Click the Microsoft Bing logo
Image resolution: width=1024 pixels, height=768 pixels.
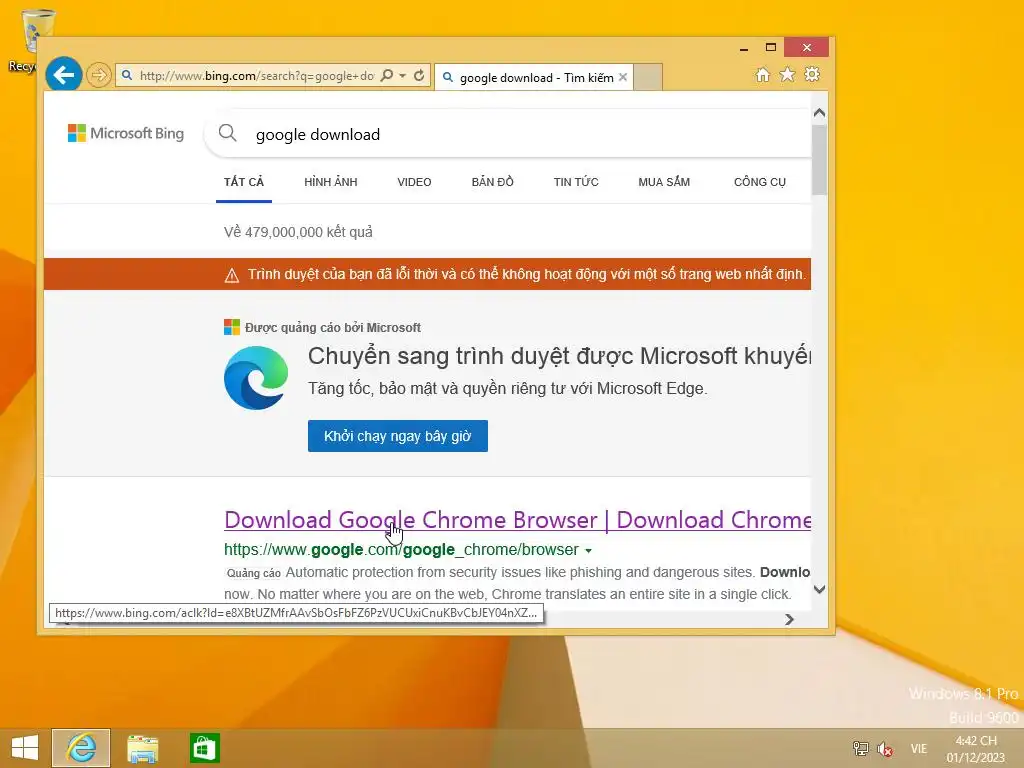[126, 133]
